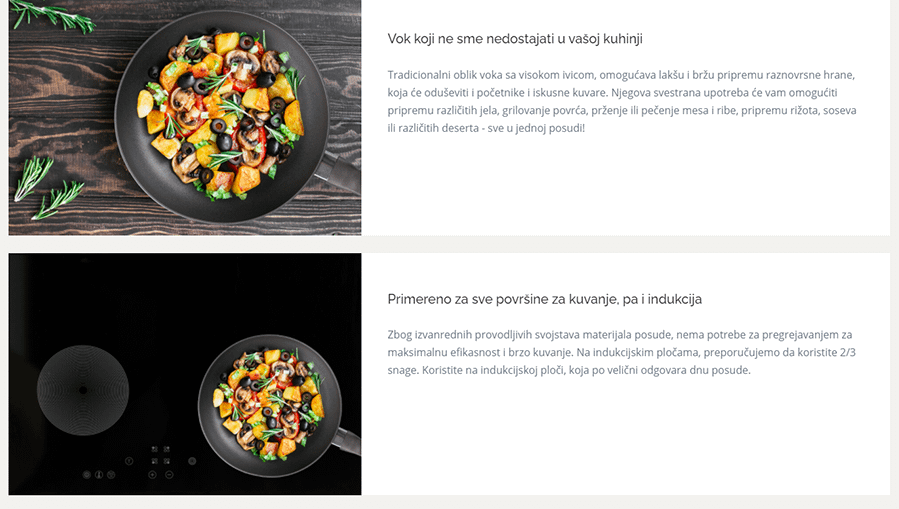This screenshot has width=899, height=509.
Task: Click the leftmost circular icon on the cooktop controls
Action: click(87, 475)
